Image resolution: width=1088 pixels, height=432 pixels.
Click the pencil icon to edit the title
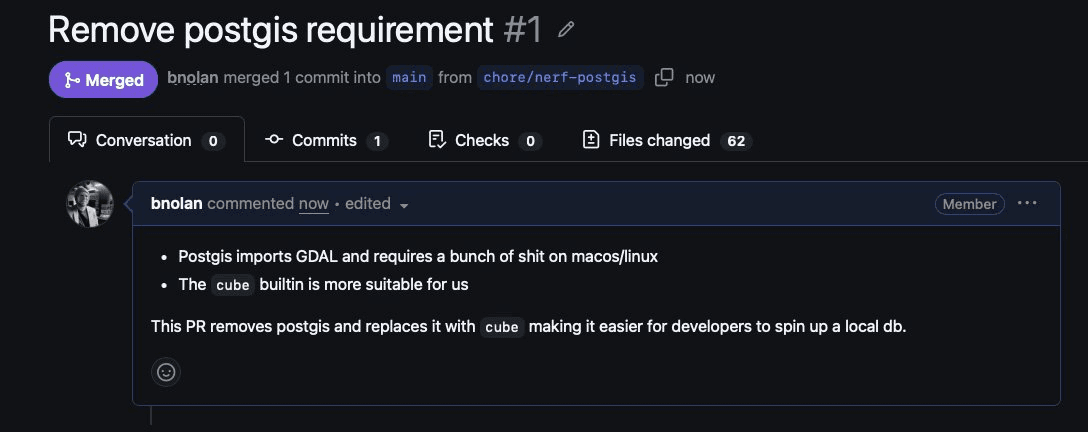pyautogui.click(x=566, y=30)
